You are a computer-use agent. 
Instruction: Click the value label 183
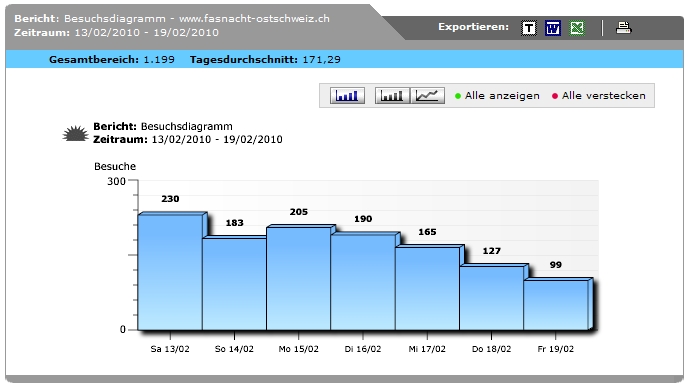234,223
